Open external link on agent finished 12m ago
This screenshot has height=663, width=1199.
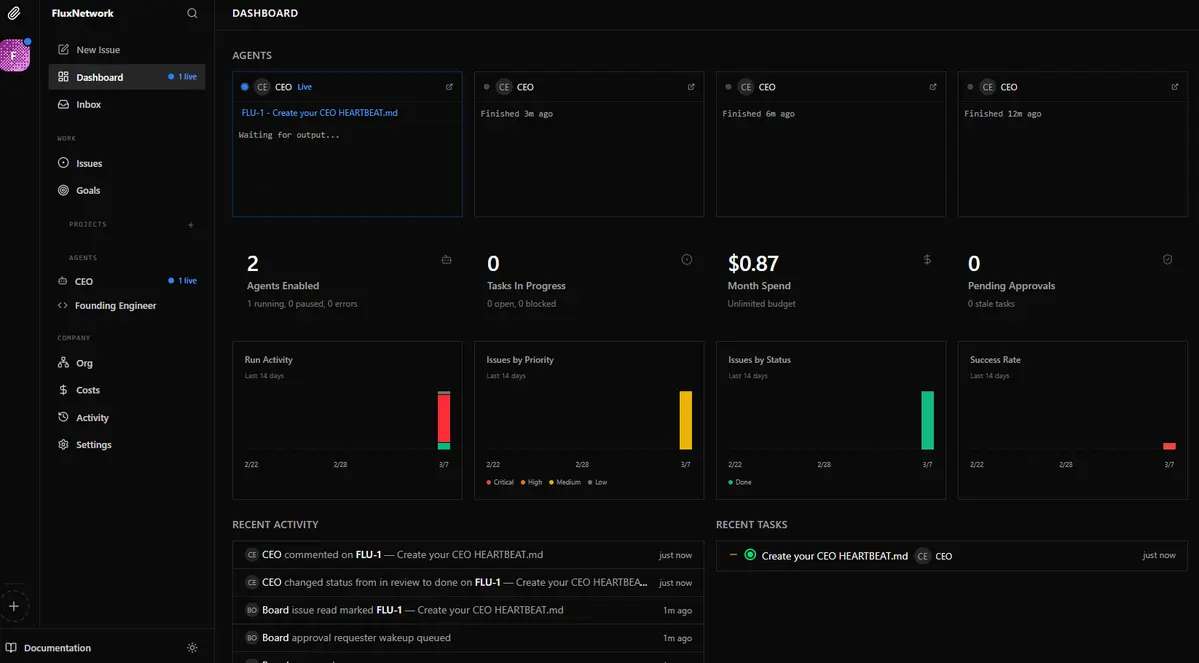coord(1175,87)
